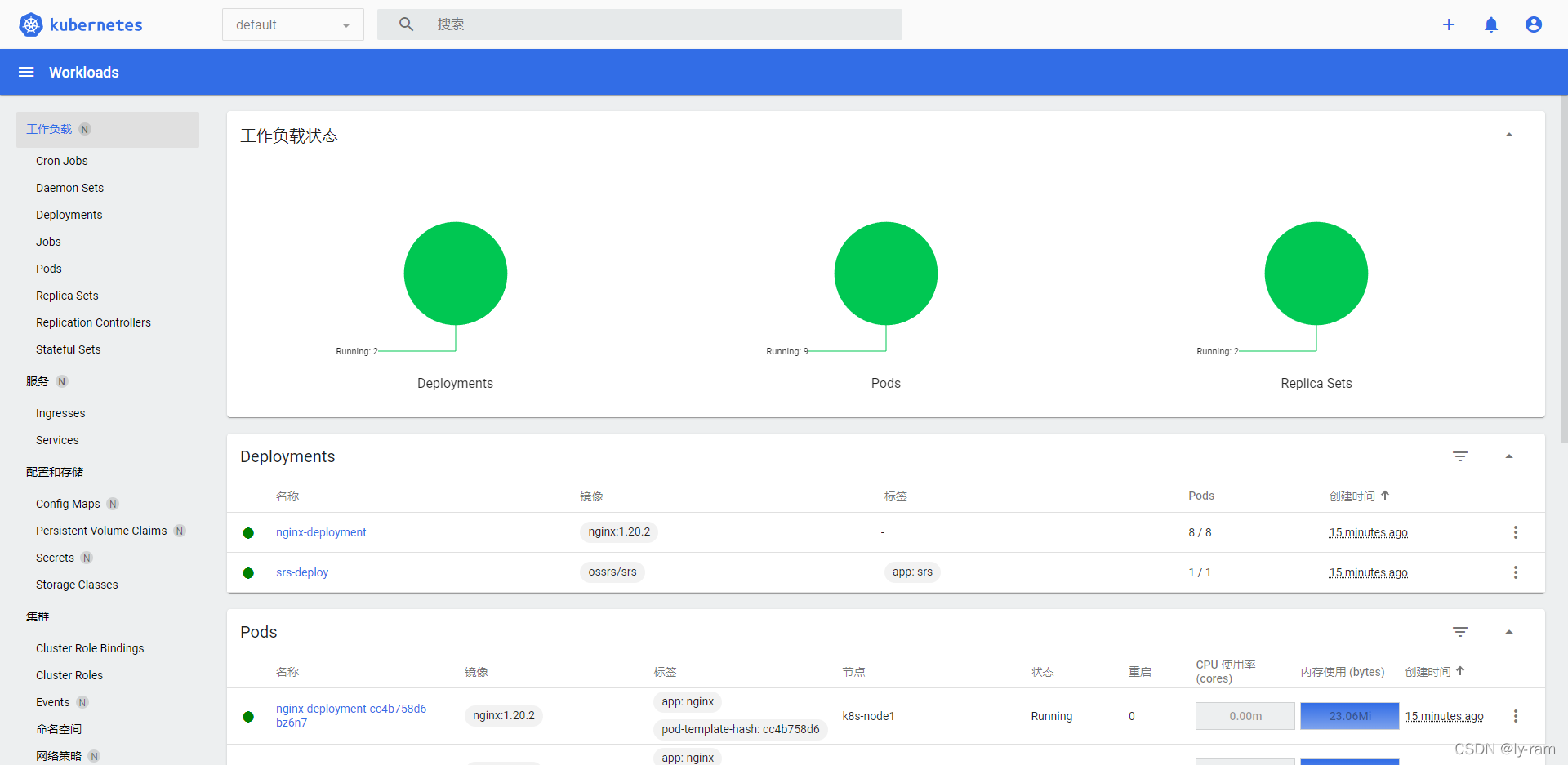The height and width of the screenshot is (765, 1568).
Task: Click the 8 / 8 Pods count
Action: click(1200, 532)
